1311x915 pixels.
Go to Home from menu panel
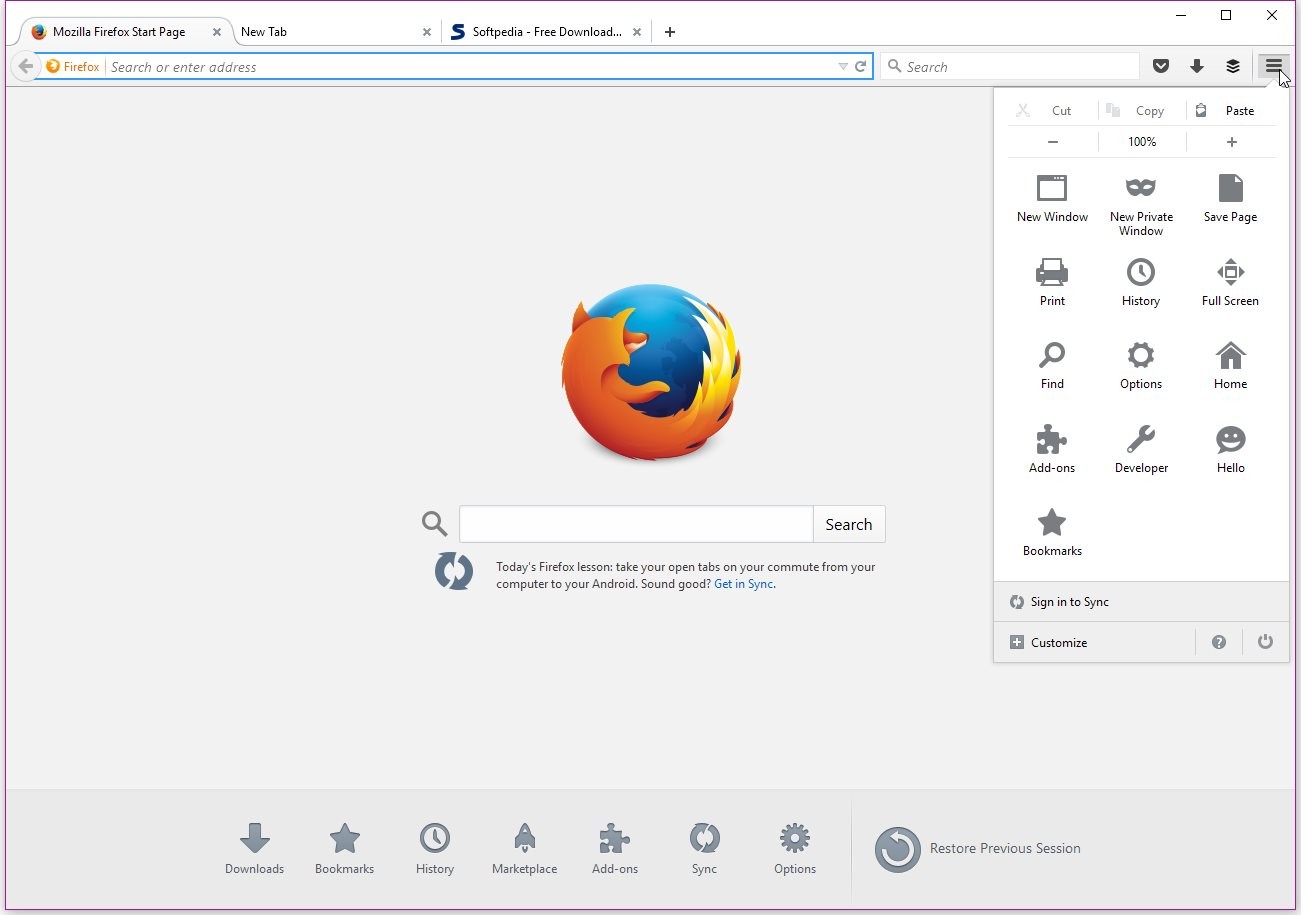click(1230, 365)
